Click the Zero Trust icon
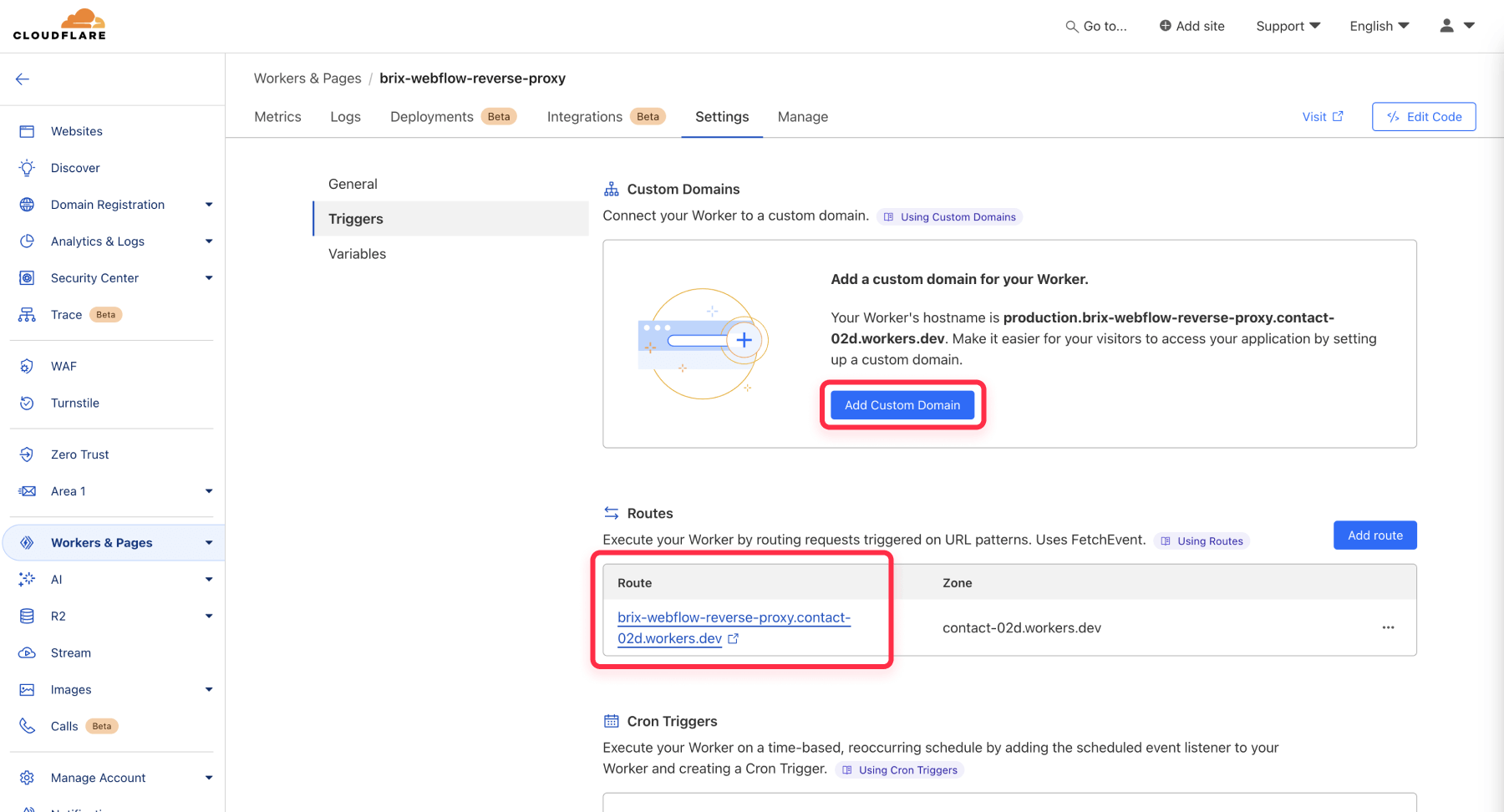The width and height of the screenshot is (1504, 812). (27, 454)
